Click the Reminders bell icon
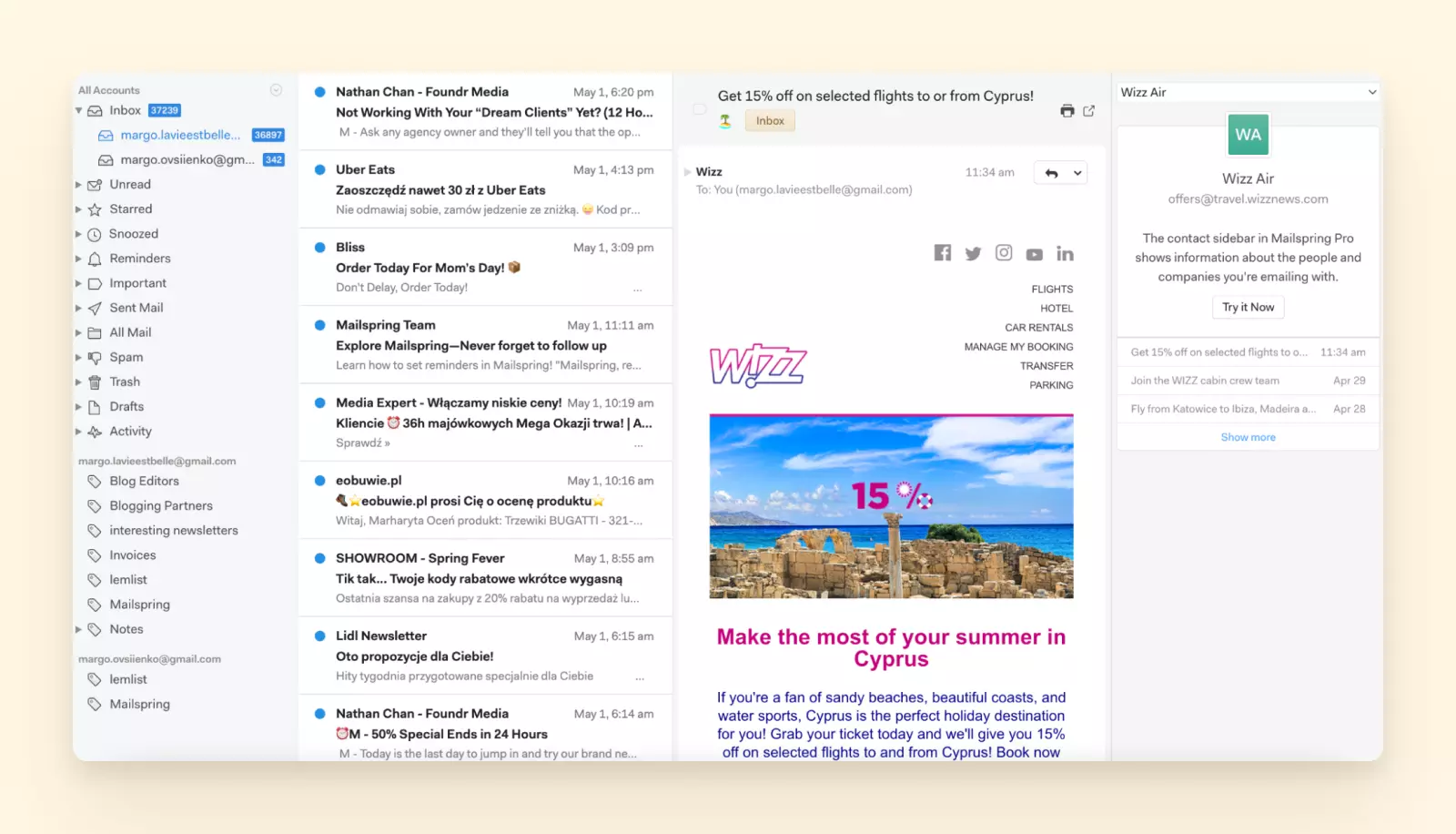This screenshot has height=834, width=1456. click(x=95, y=259)
